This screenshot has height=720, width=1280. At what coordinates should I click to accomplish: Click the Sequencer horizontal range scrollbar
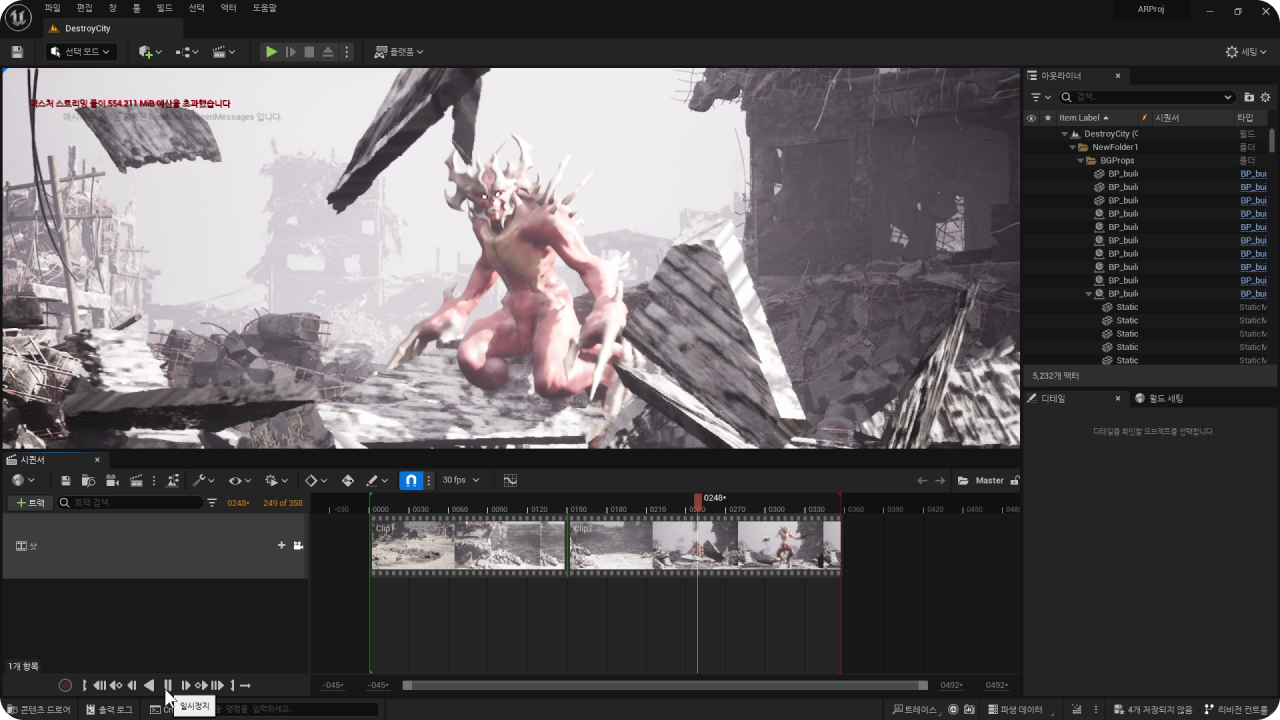click(x=665, y=685)
